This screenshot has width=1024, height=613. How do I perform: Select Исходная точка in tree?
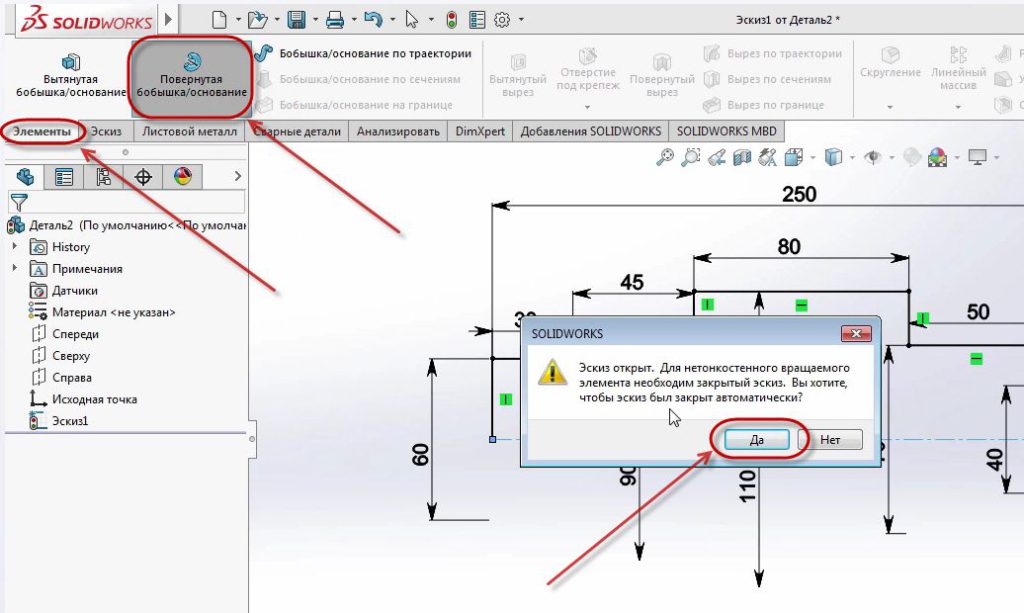pyautogui.click(x=84, y=399)
